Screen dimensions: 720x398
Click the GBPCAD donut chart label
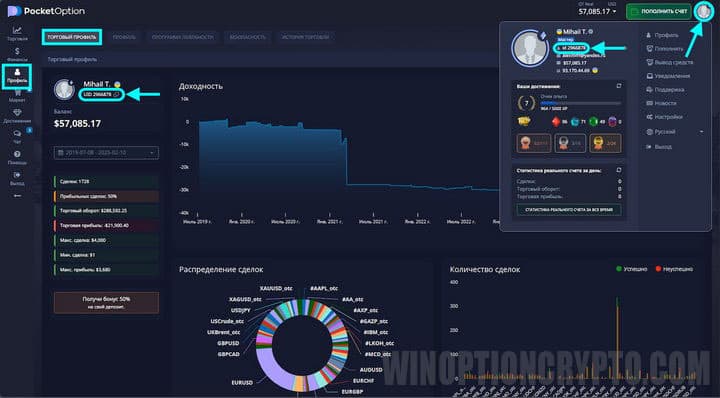(x=229, y=354)
